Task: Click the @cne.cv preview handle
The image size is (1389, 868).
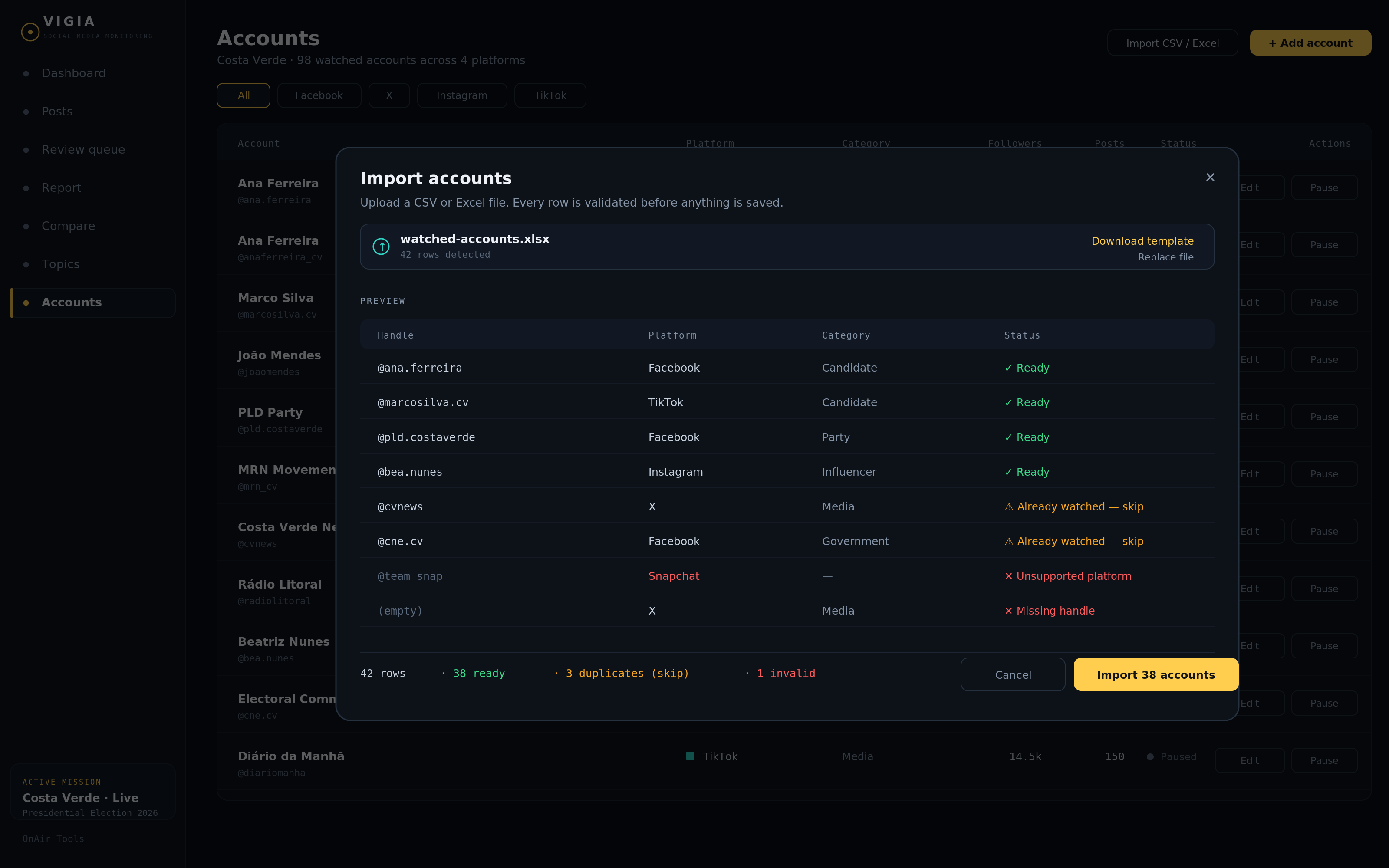Action: 400,541
